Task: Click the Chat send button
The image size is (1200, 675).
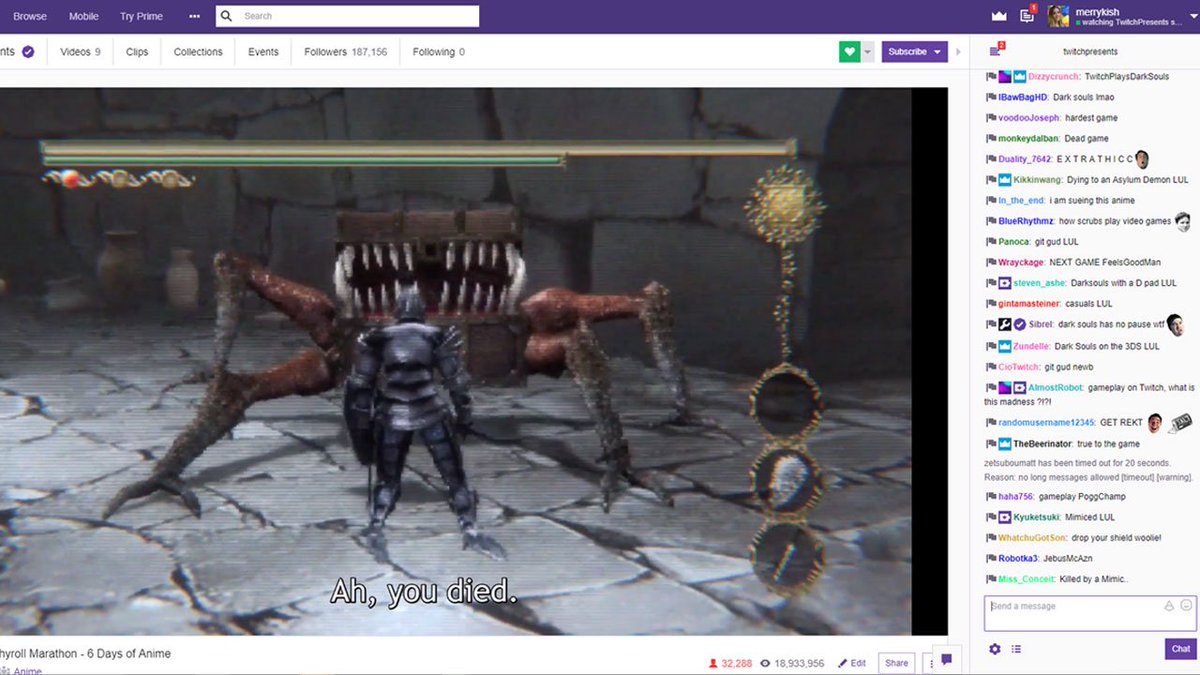Action: coord(1180,649)
